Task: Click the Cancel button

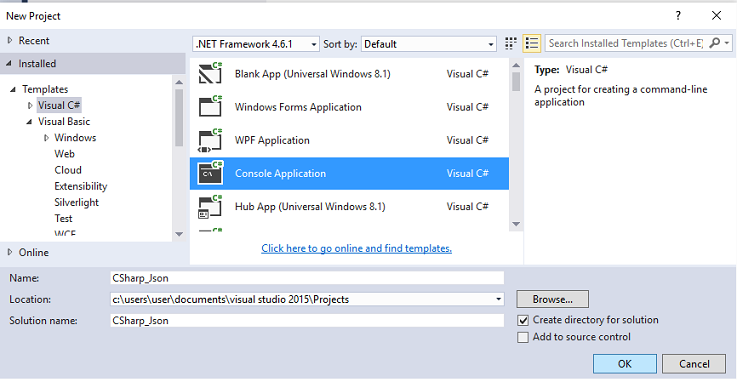Action: (694, 364)
